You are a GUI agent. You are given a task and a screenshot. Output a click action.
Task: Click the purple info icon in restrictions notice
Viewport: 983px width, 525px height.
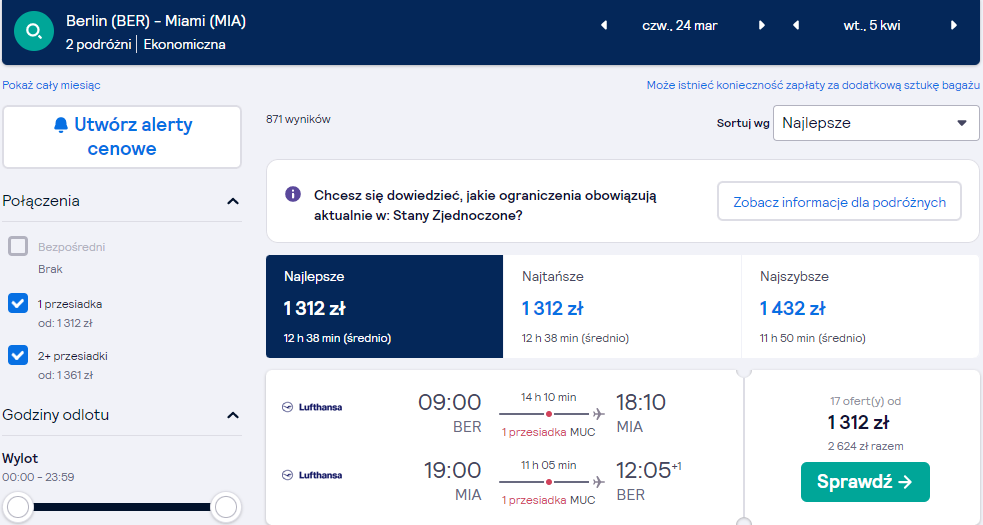coord(293,194)
